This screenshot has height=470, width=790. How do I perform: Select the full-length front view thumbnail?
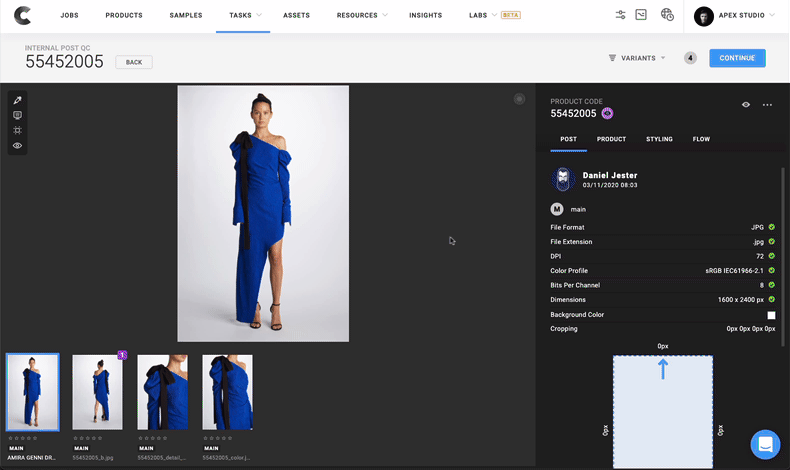click(x=33, y=392)
